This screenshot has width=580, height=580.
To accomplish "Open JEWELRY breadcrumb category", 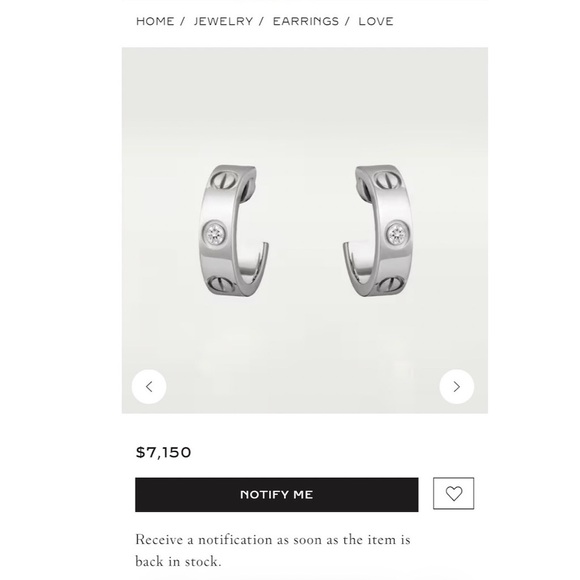I will [x=223, y=21].
